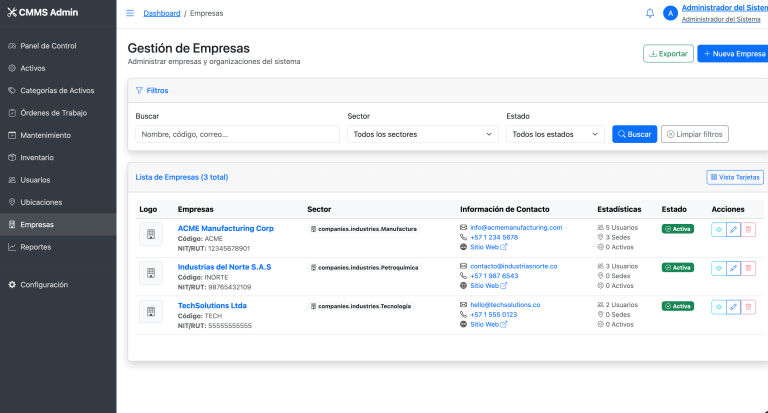Open Categorías de Activos menu item

click(x=58, y=91)
